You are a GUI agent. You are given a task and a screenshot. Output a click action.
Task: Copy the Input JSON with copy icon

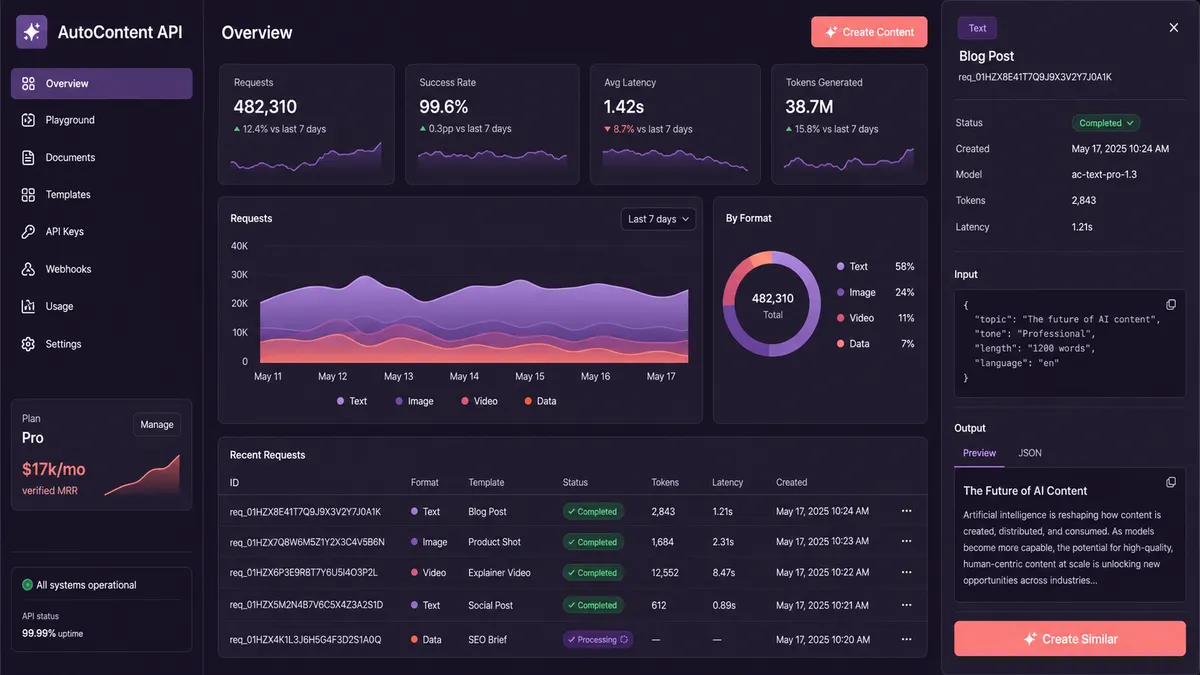point(1171,304)
